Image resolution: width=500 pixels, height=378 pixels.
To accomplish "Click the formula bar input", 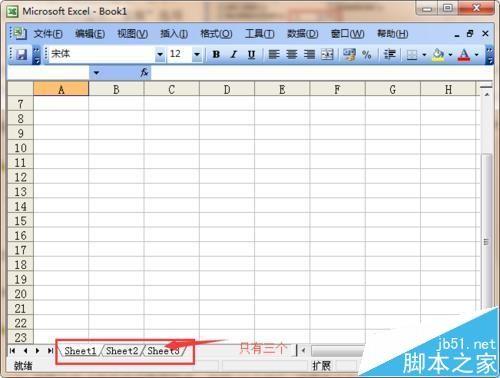I will (322, 73).
